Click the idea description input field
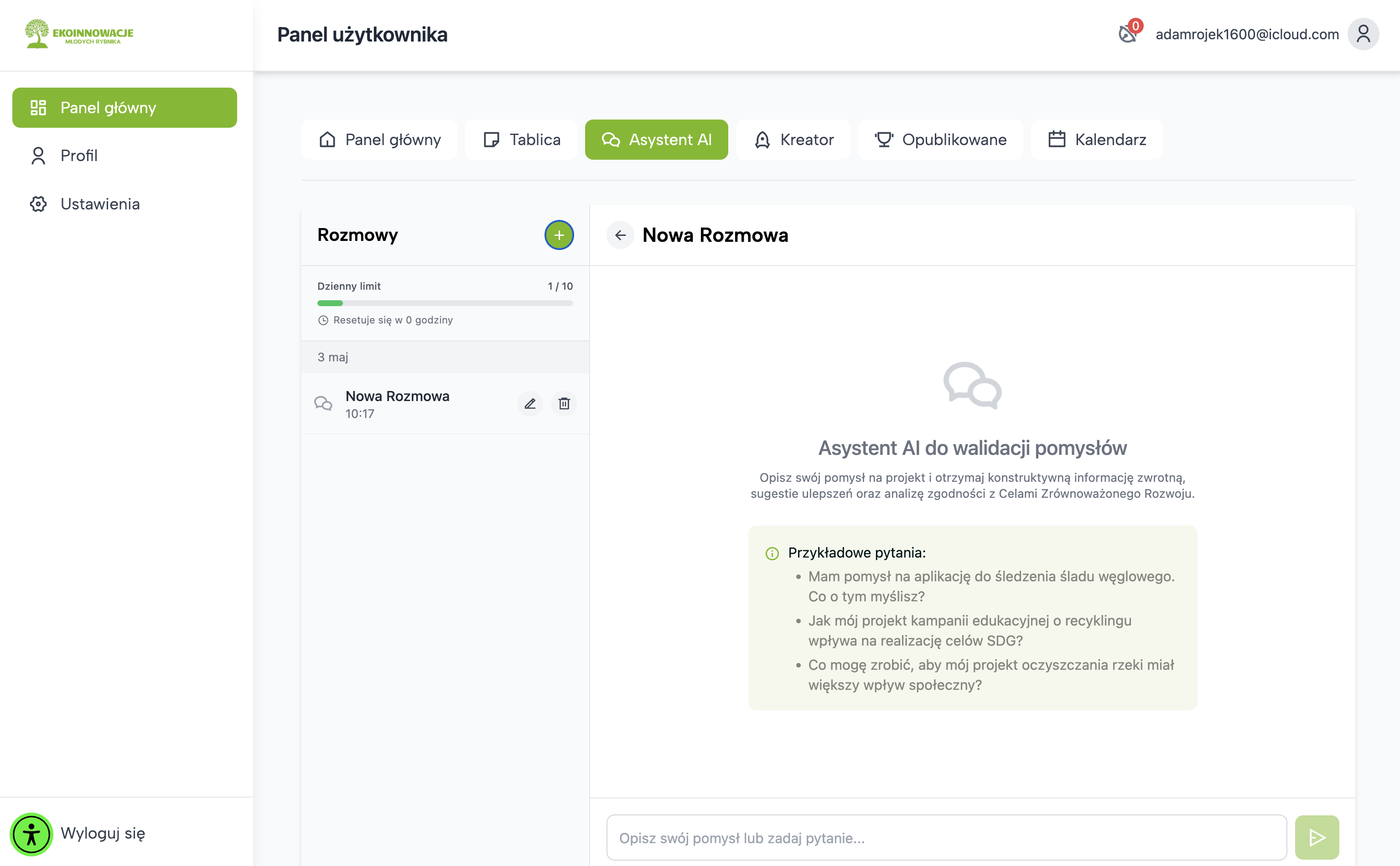 tap(946, 837)
